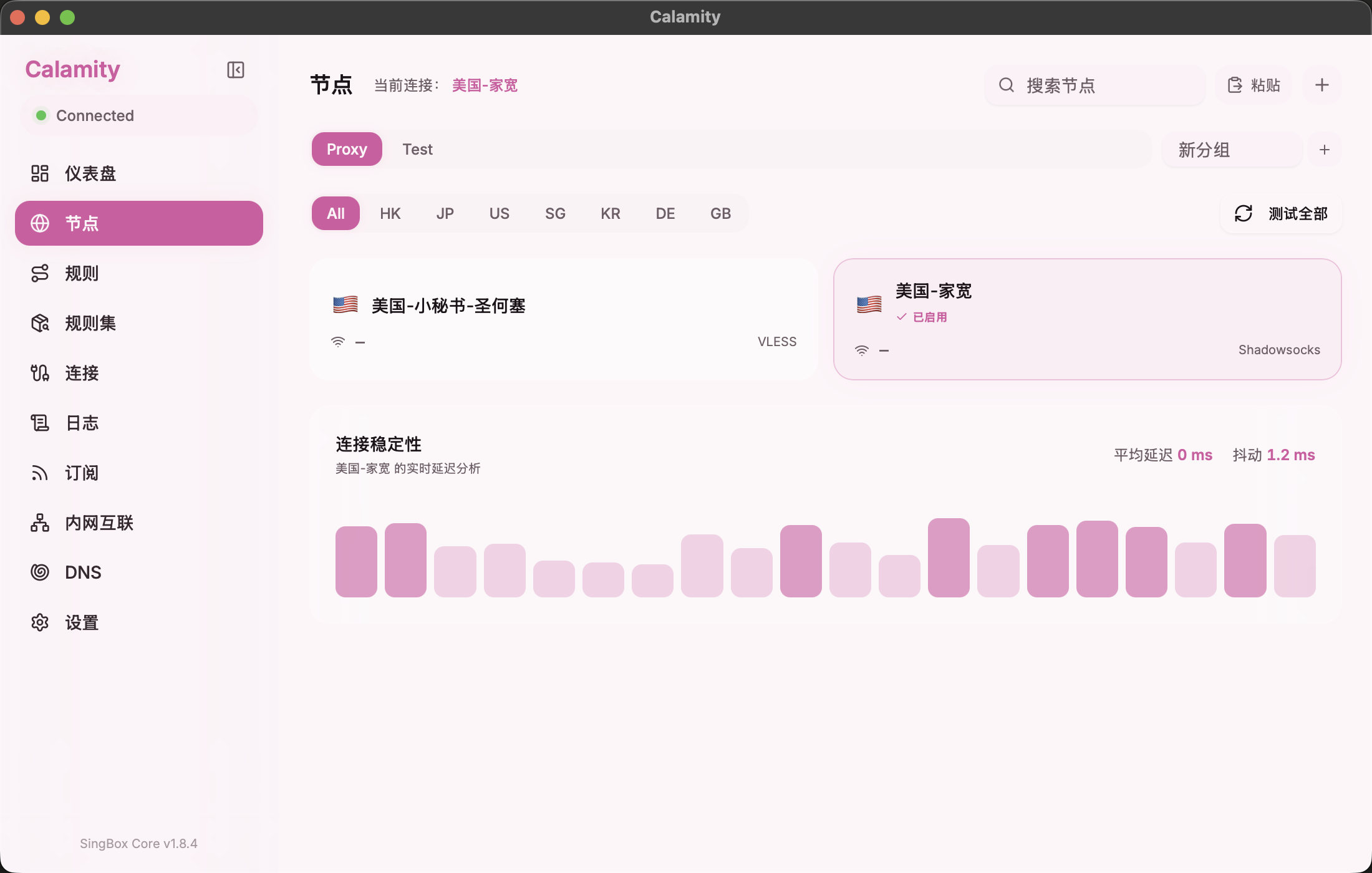
Task: Click plus button beside 新分组 field
Action: coord(1325,150)
